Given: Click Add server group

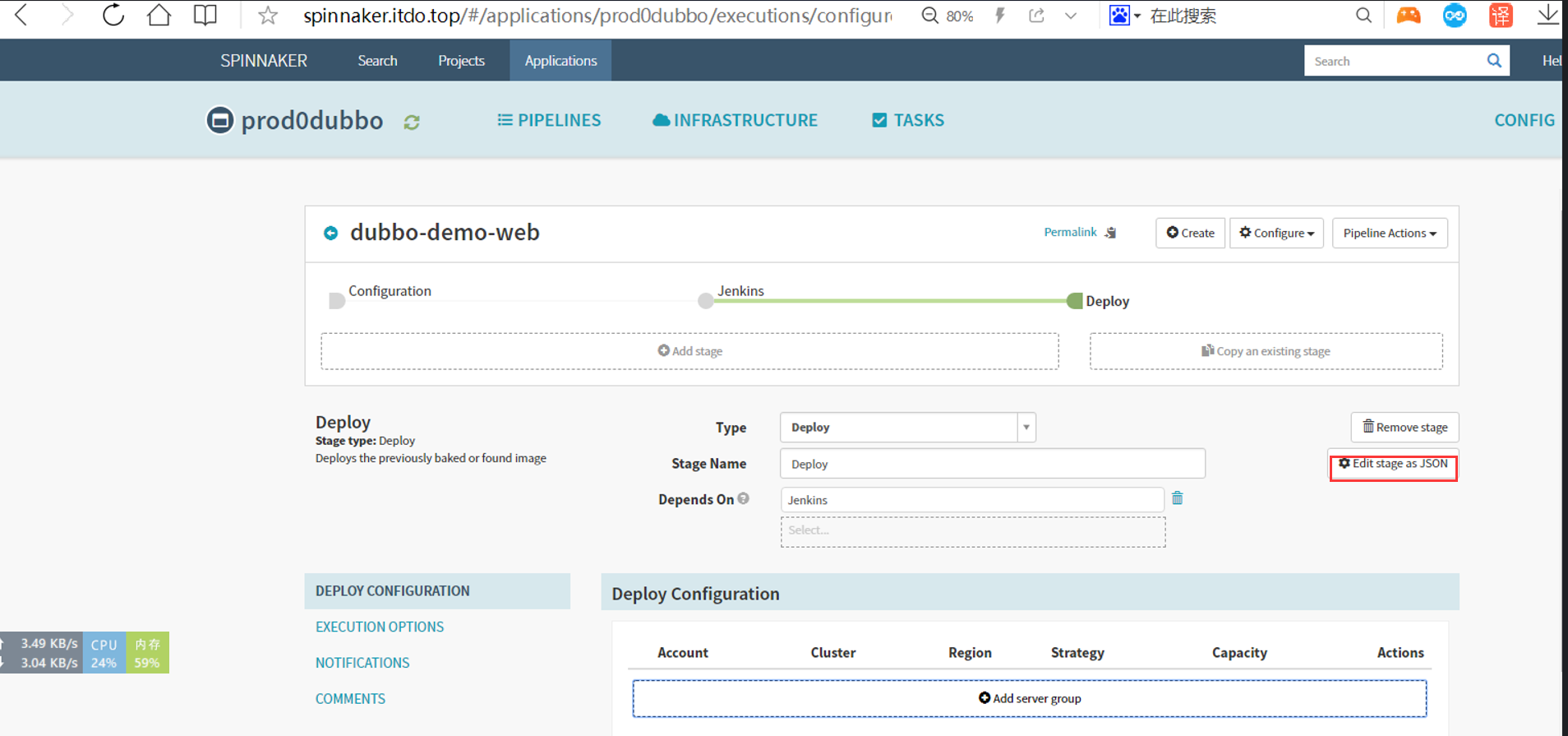Looking at the screenshot, I should click(x=1029, y=698).
